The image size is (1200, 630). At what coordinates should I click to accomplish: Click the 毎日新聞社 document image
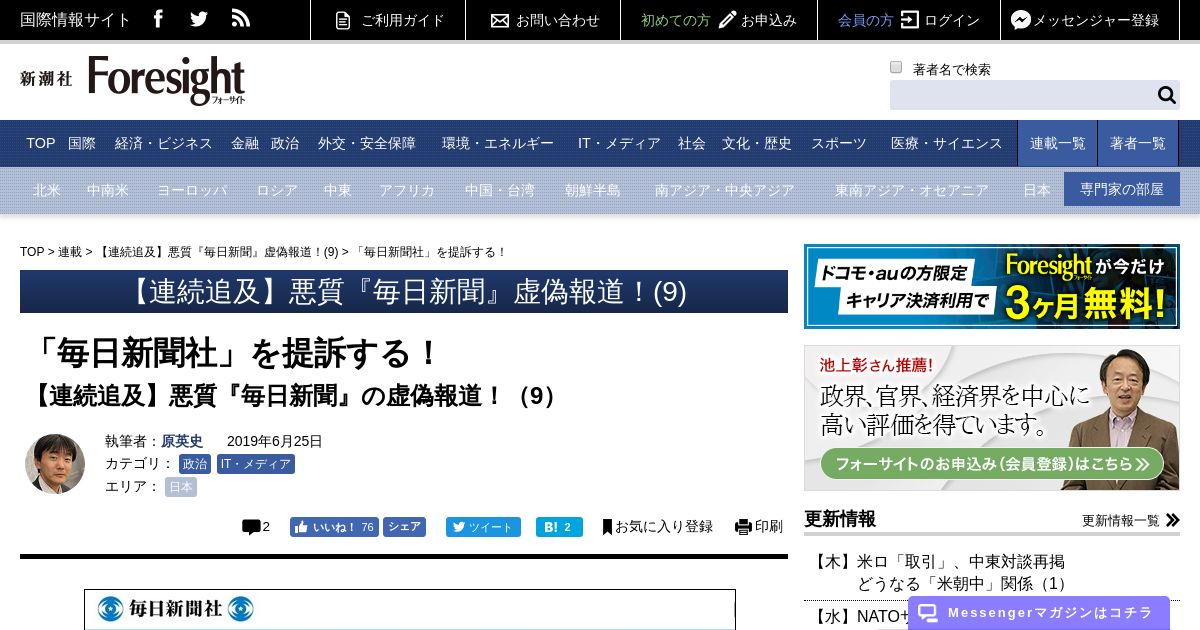pos(410,609)
